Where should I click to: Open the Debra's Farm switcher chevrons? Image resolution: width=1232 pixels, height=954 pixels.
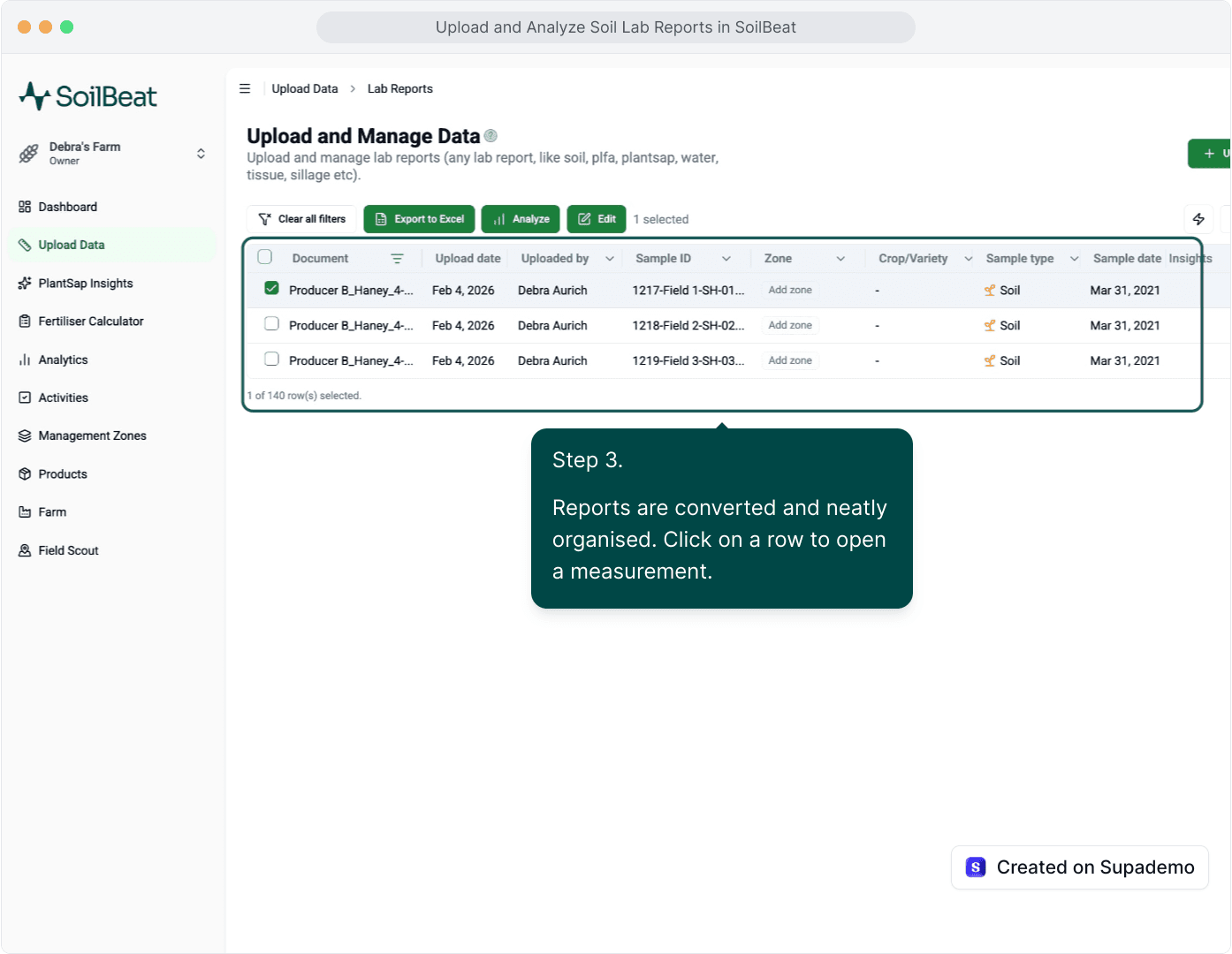coord(201,154)
